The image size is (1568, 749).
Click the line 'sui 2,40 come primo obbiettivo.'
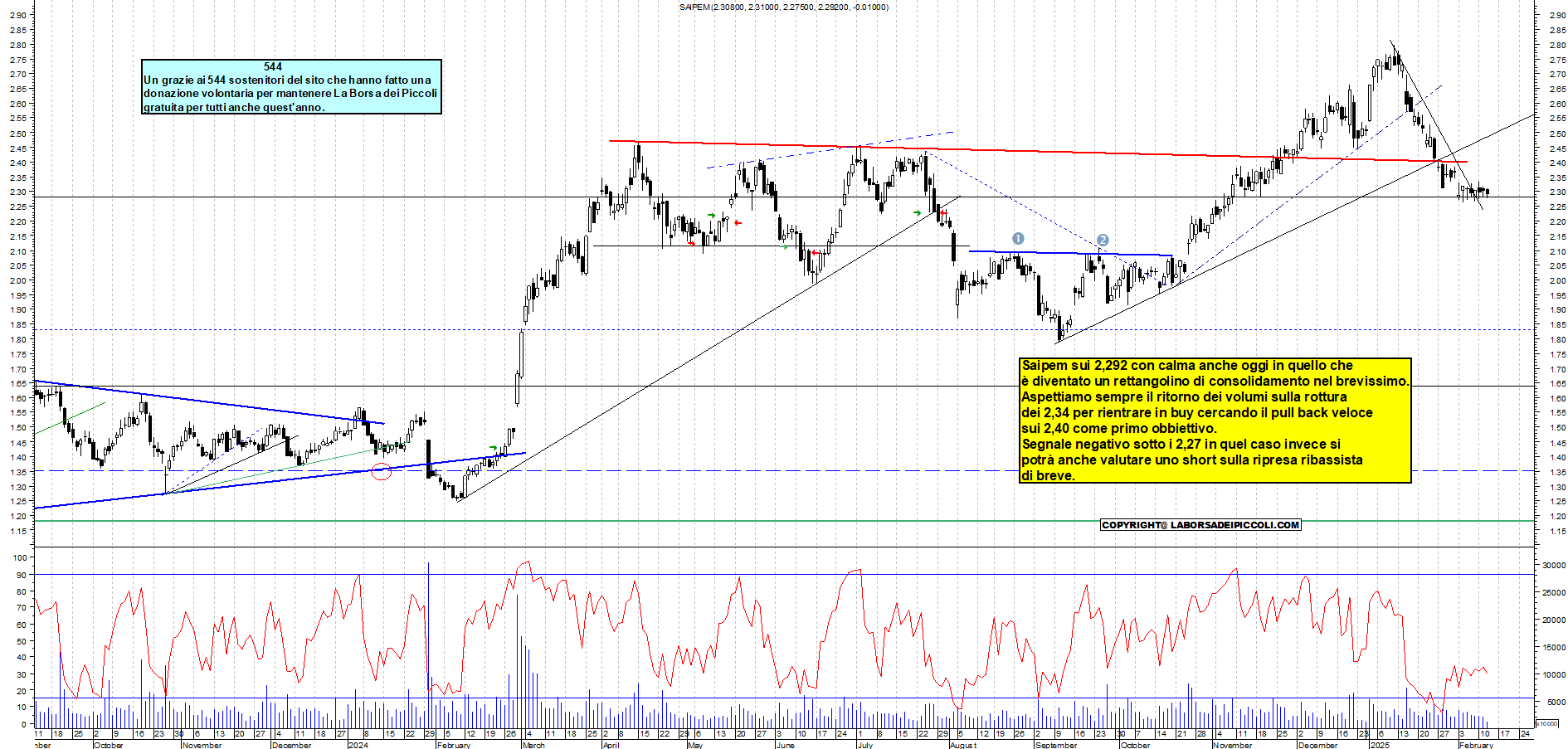[1119, 429]
